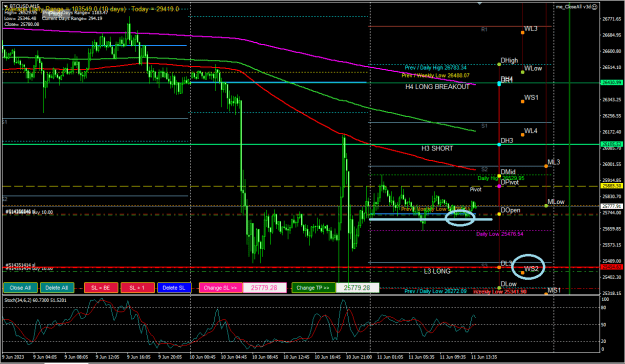This screenshot has height=364, width=625.
Task: Select the orange ML3 level marker
Action: tap(546, 166)
